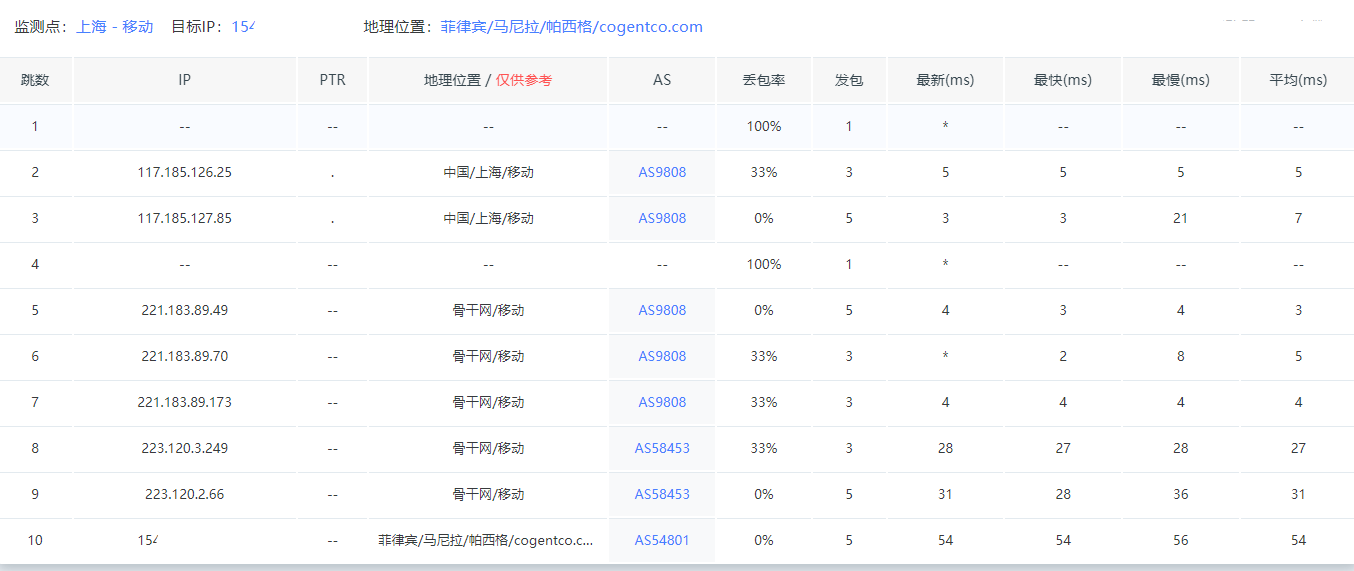Screen dimensions: 1354x571
Task: Open the 菲律宾/马尼拉/帕西格/cogentco.com location link at top
Action: 571,27
